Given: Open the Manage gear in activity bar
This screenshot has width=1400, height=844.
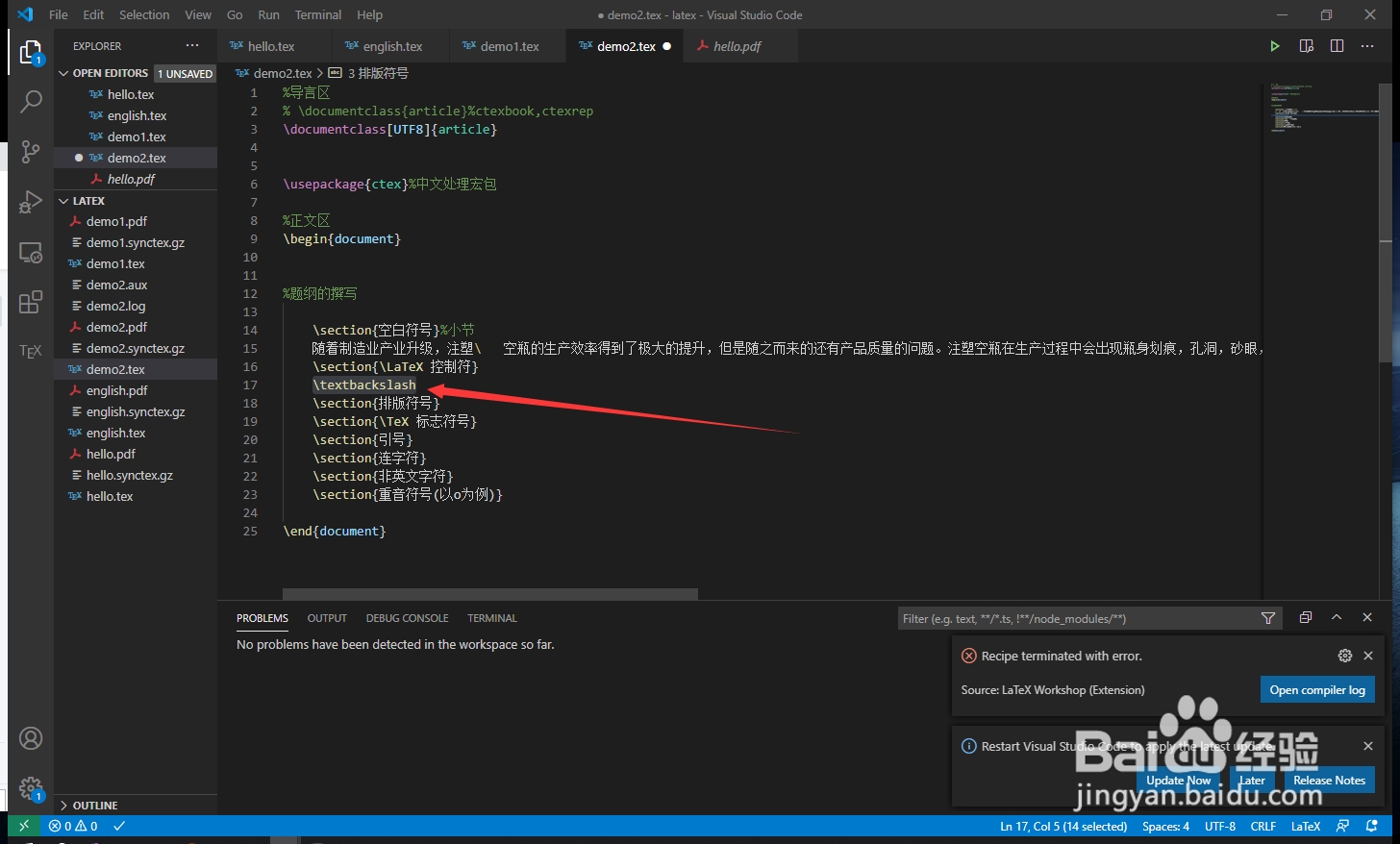Looking at the screenshot, I should click(31, 788).
